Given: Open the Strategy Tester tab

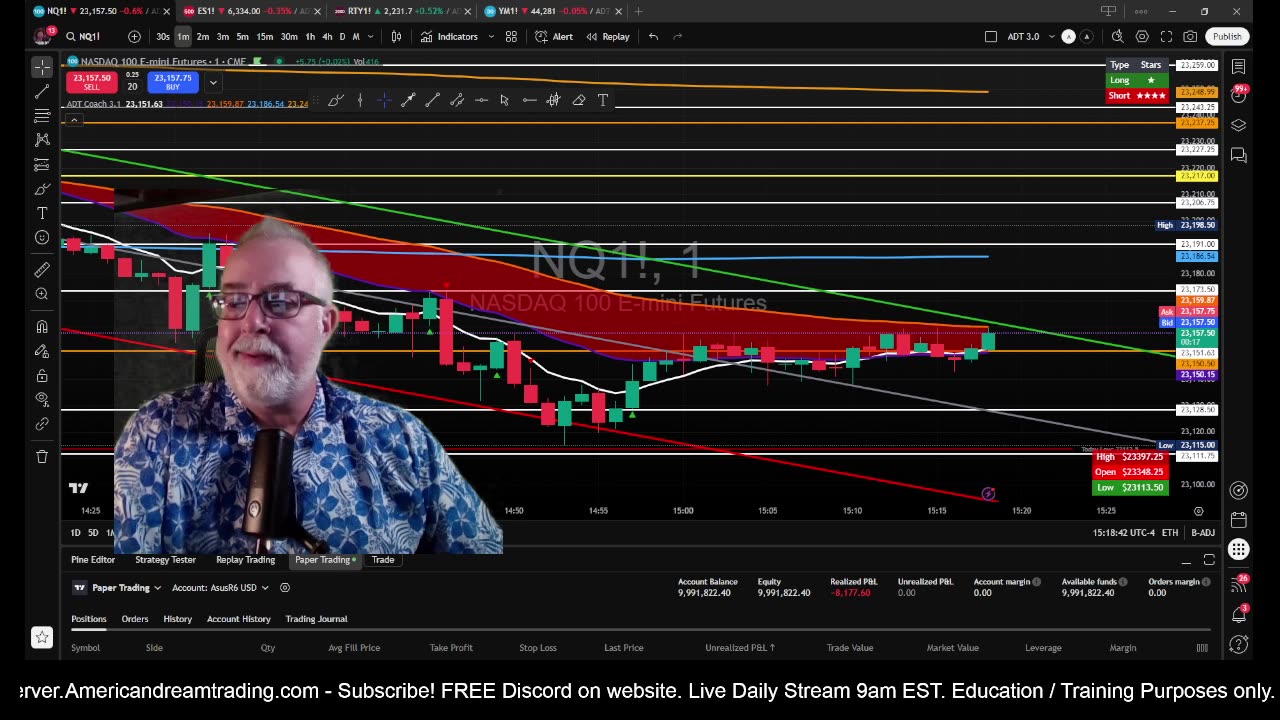Looking at the screenshot, I should (165, 560).
